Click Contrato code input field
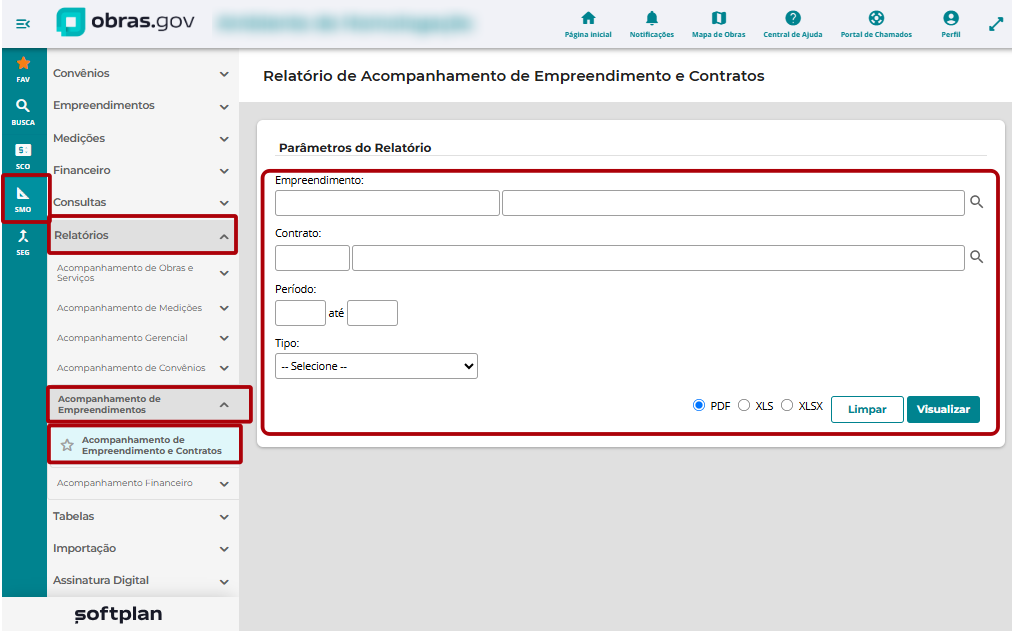This screenshot has width=1012, height=631. coord(312,257)
